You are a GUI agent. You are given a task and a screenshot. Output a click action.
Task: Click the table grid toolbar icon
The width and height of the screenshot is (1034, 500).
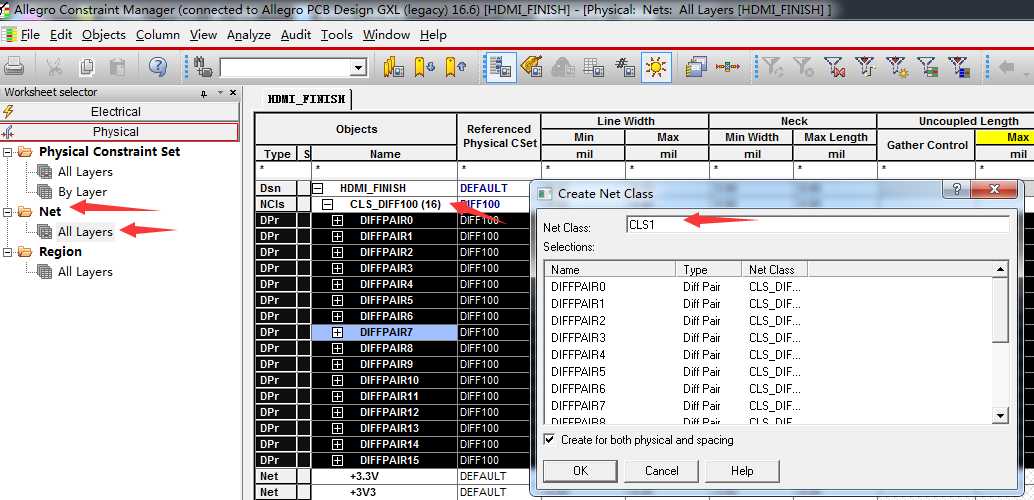(594, 67)
